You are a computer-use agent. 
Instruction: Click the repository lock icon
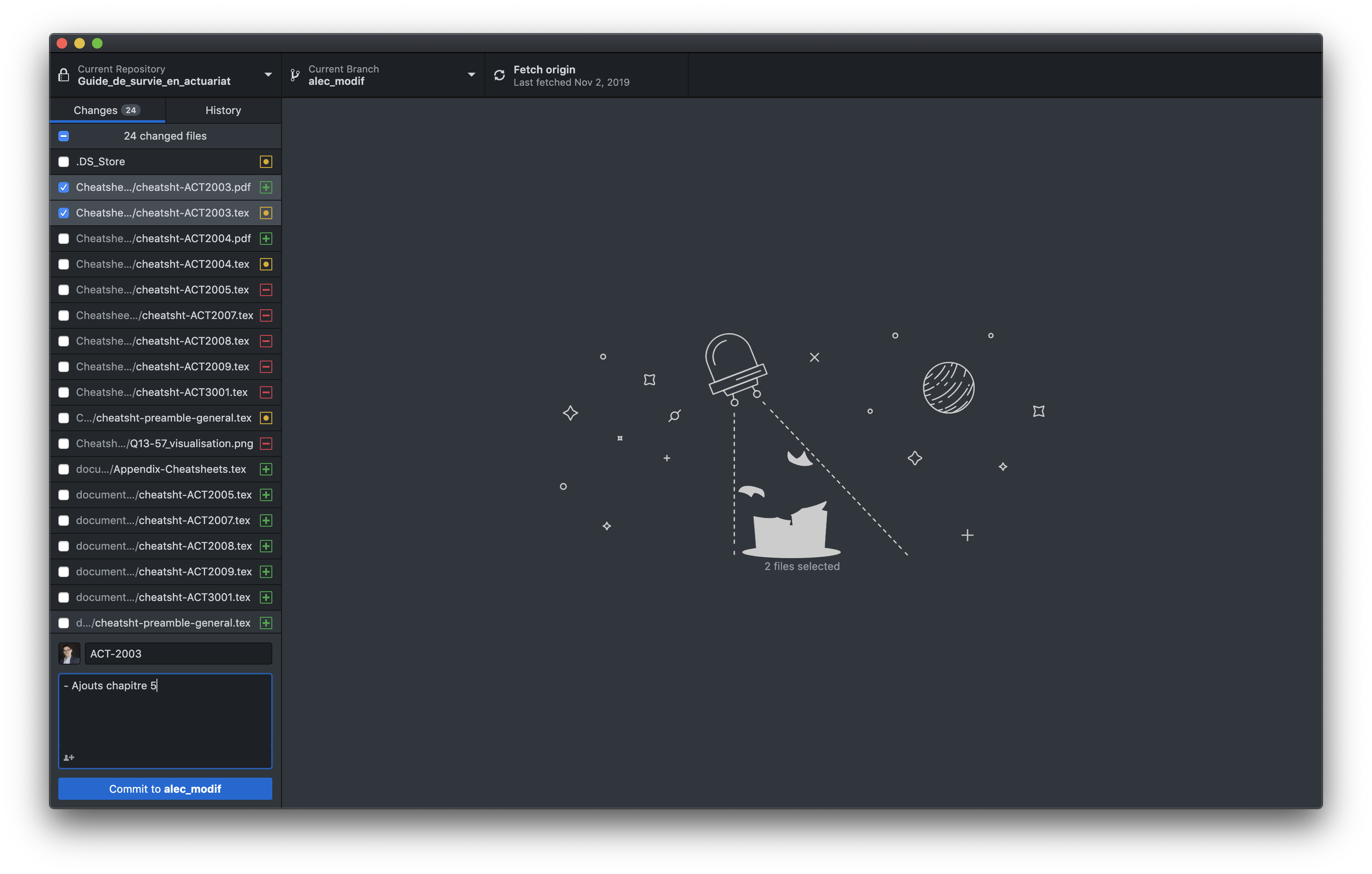pyautogui.click(x=65, y=76)
